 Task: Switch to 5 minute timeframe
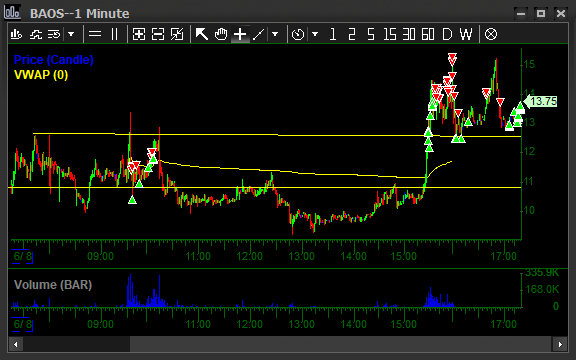coord(371,35)
